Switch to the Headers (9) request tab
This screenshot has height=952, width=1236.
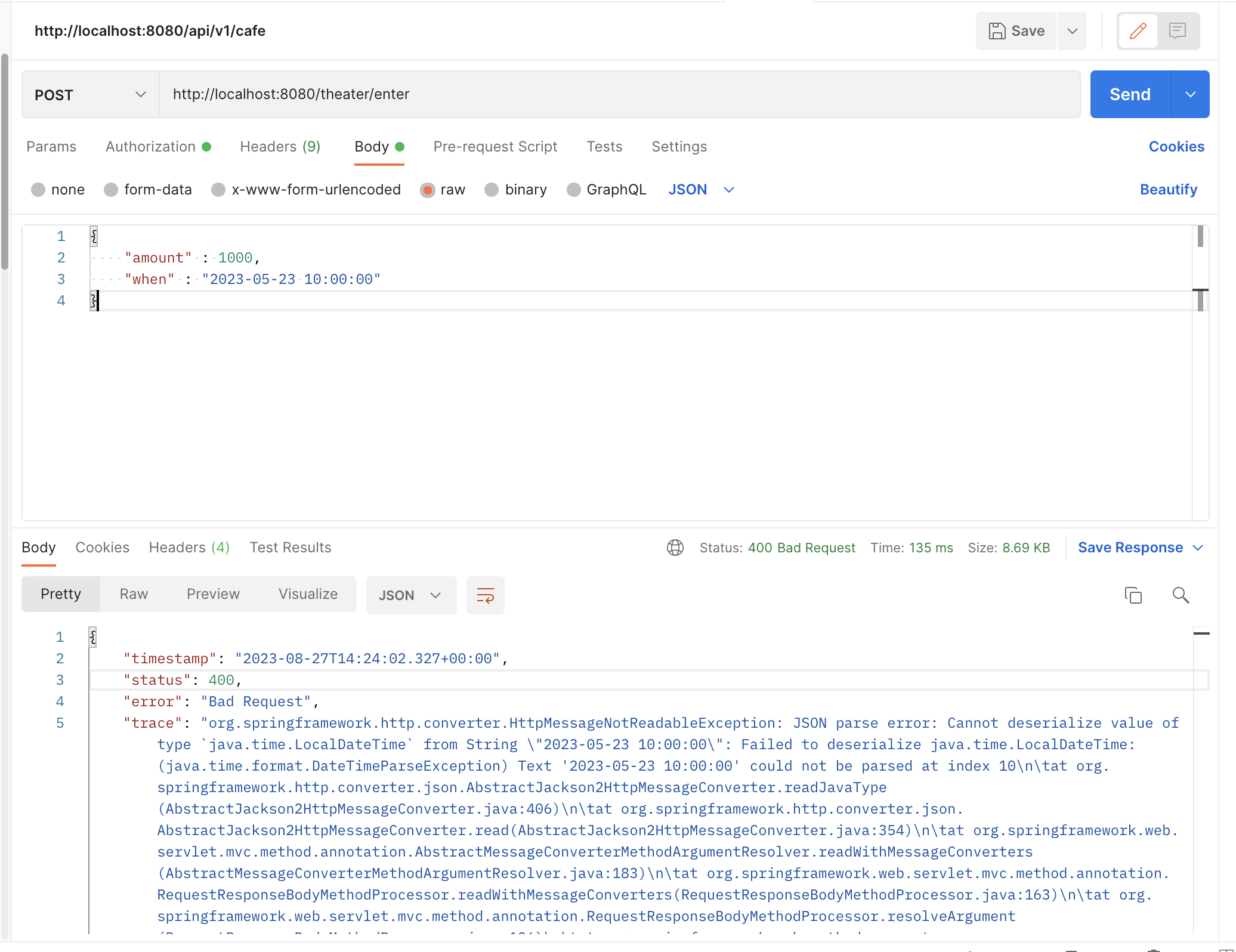[x=280, y=147]
